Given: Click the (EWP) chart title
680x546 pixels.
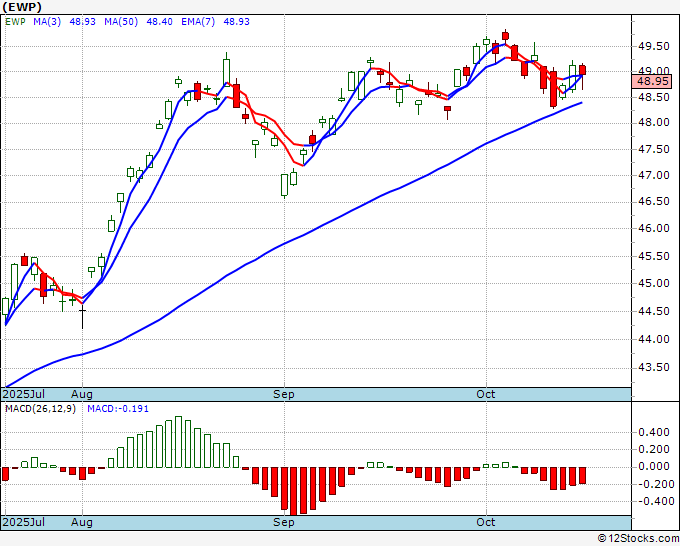Looking at the screenshot, I should [22, 7].
